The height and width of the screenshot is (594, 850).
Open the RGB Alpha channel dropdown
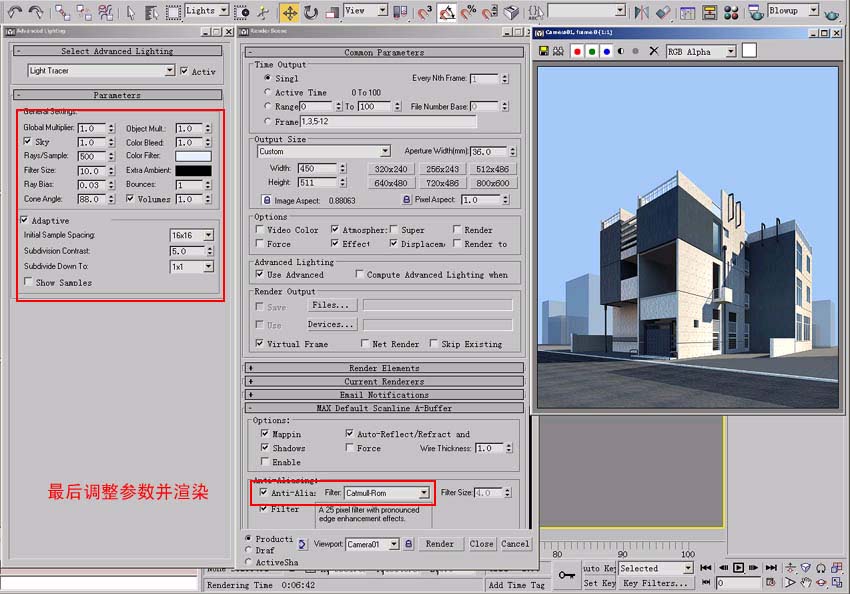pos(729,51)
